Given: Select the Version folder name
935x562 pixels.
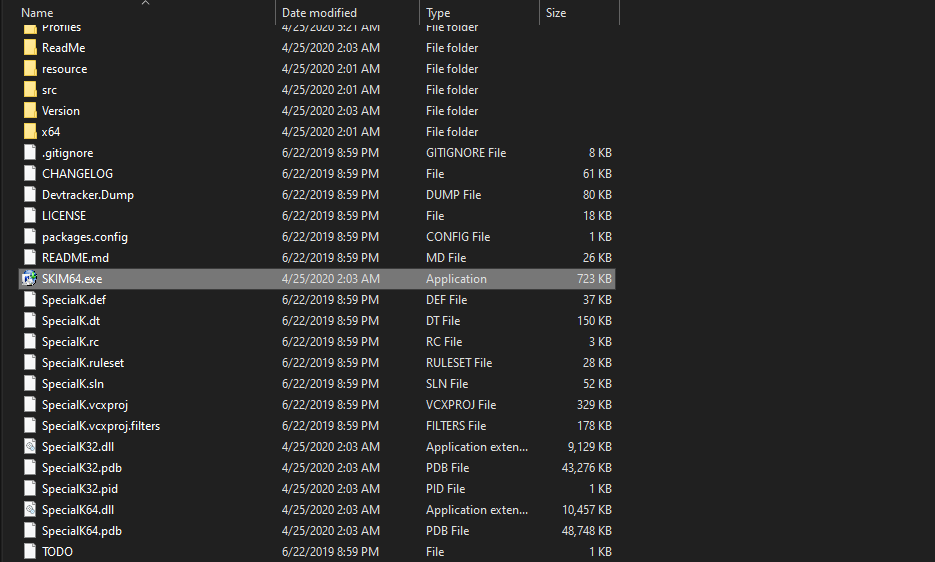Looking at the screenshot, I should 61,111.
